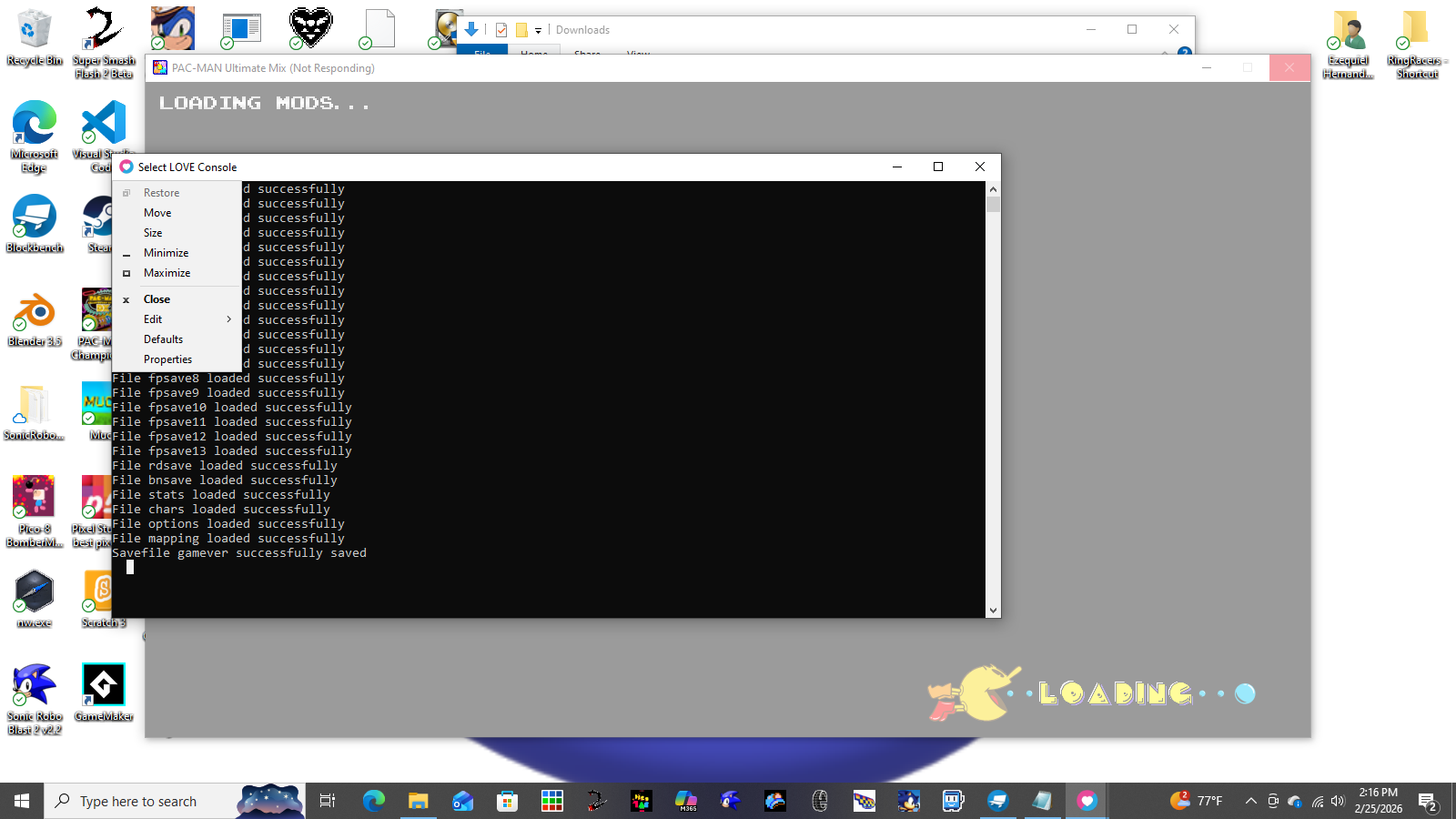Open File Explorer from the taskbar

(x=418, y=801)
